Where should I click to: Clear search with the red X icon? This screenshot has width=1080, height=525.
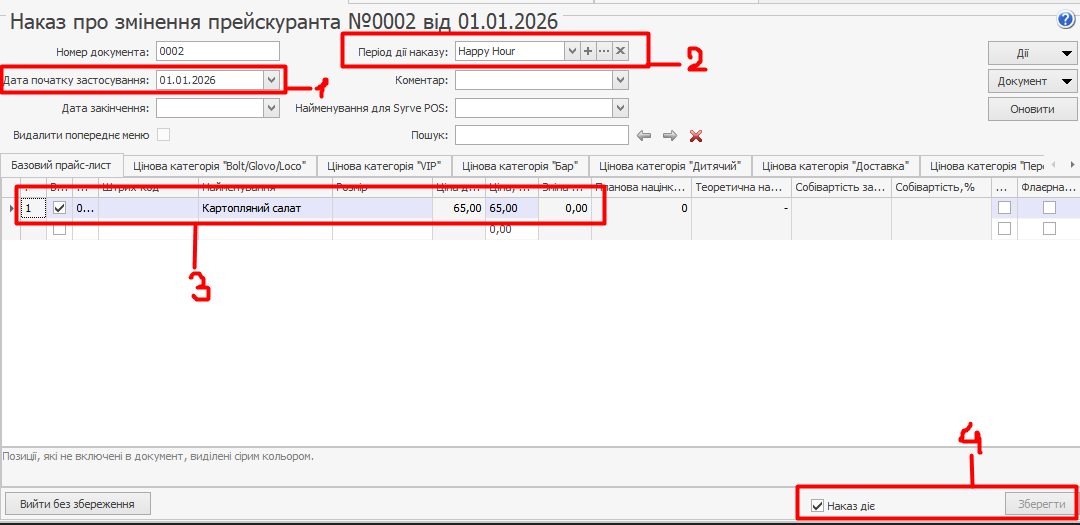coord(697,135)
